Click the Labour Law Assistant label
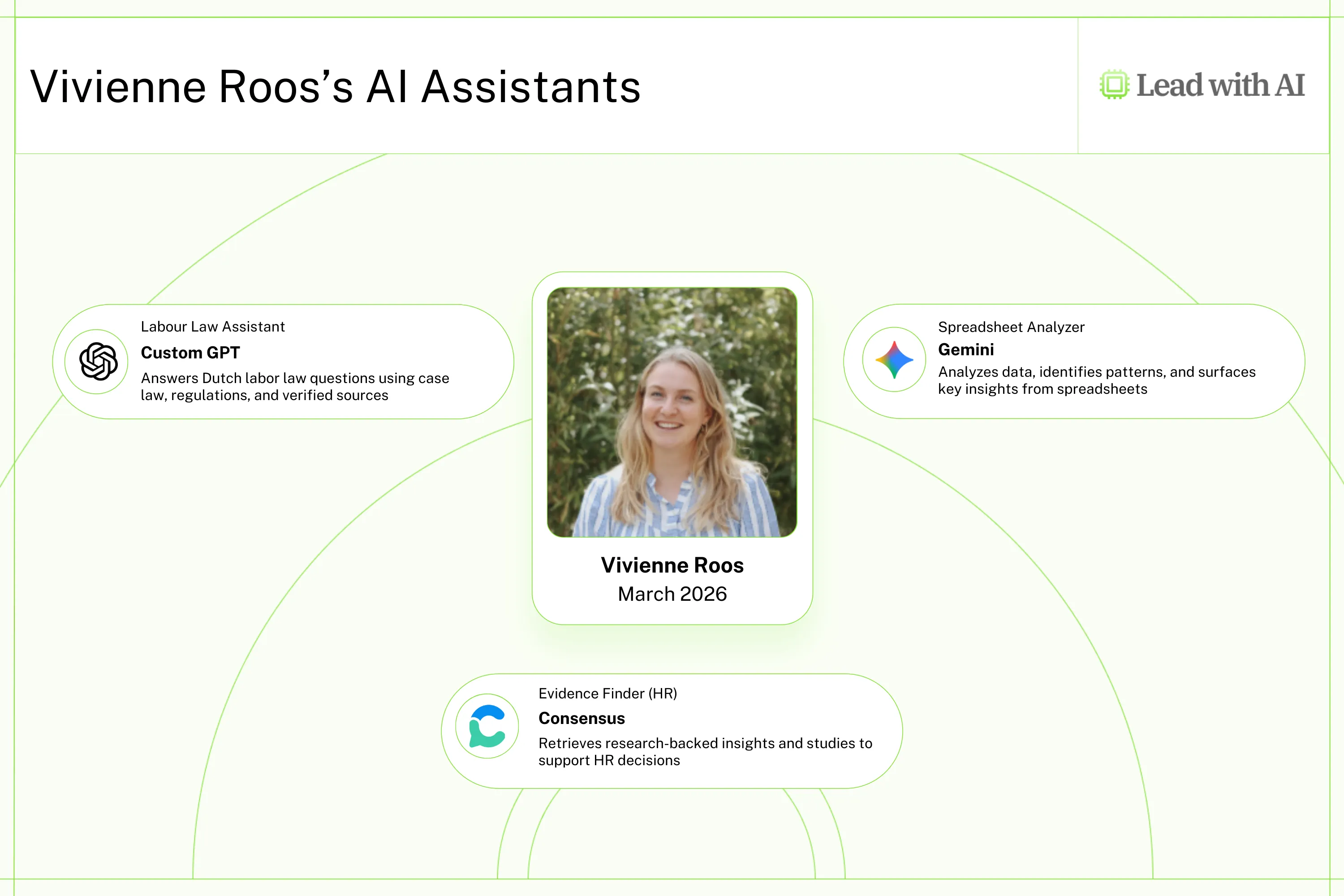This screenshot has width=1344, height=896. 212,326
